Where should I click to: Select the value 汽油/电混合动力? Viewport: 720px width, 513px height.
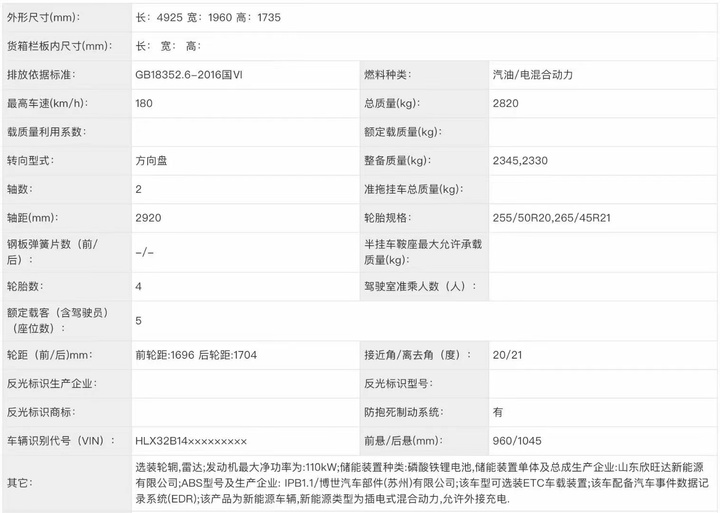(533, 75)
